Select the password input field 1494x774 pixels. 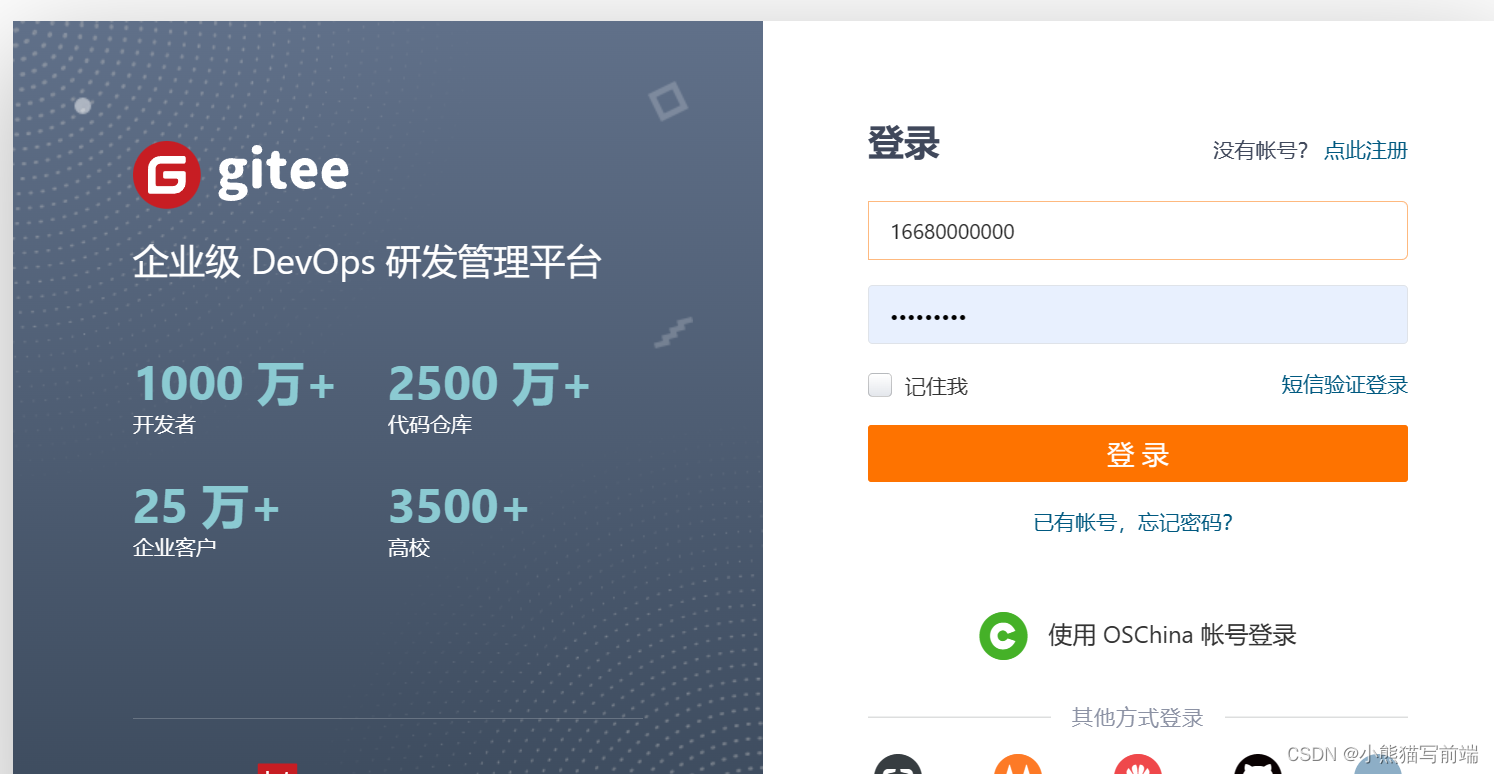pos(1137,314)
